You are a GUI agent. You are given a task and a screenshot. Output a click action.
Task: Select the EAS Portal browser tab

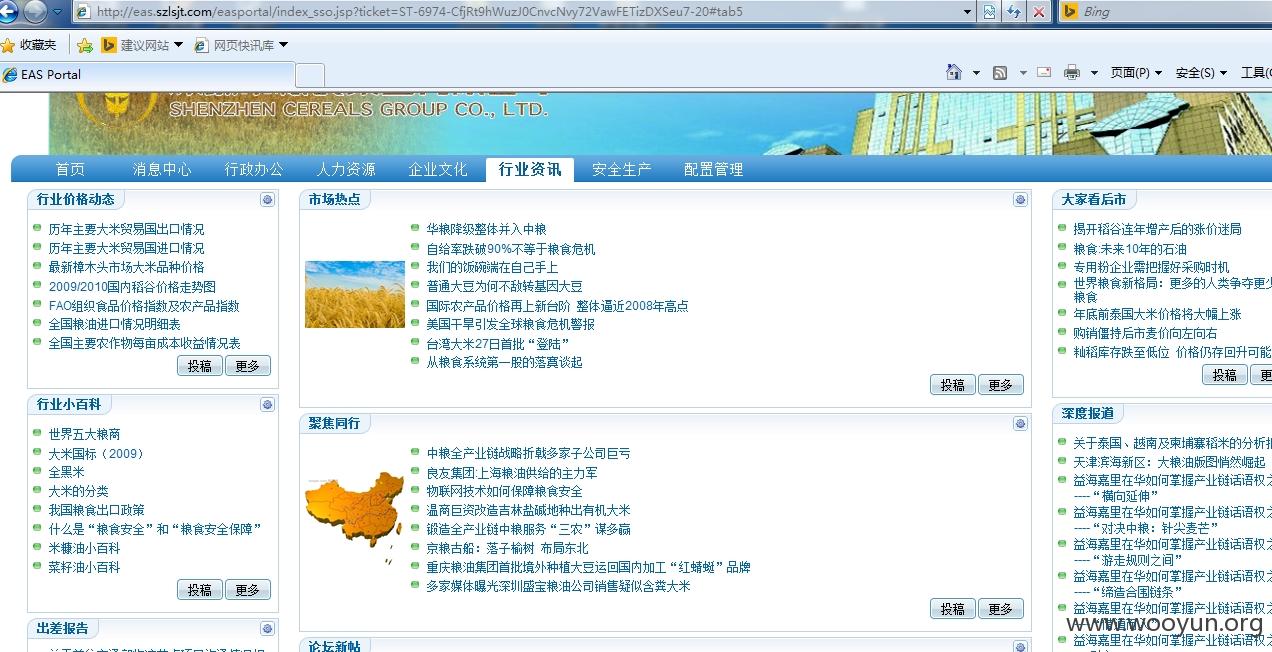coord(148,75)
